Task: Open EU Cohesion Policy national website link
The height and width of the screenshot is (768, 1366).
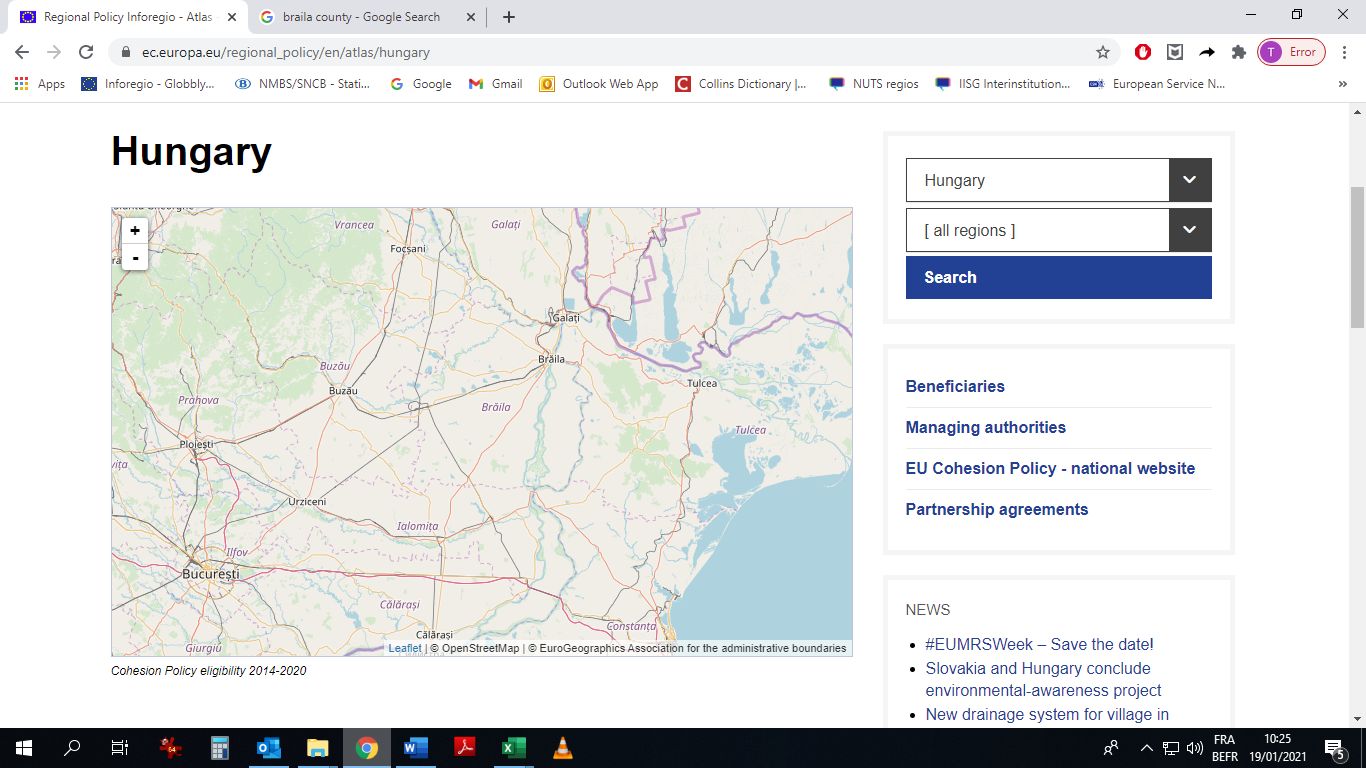Action: [1050, 468]
